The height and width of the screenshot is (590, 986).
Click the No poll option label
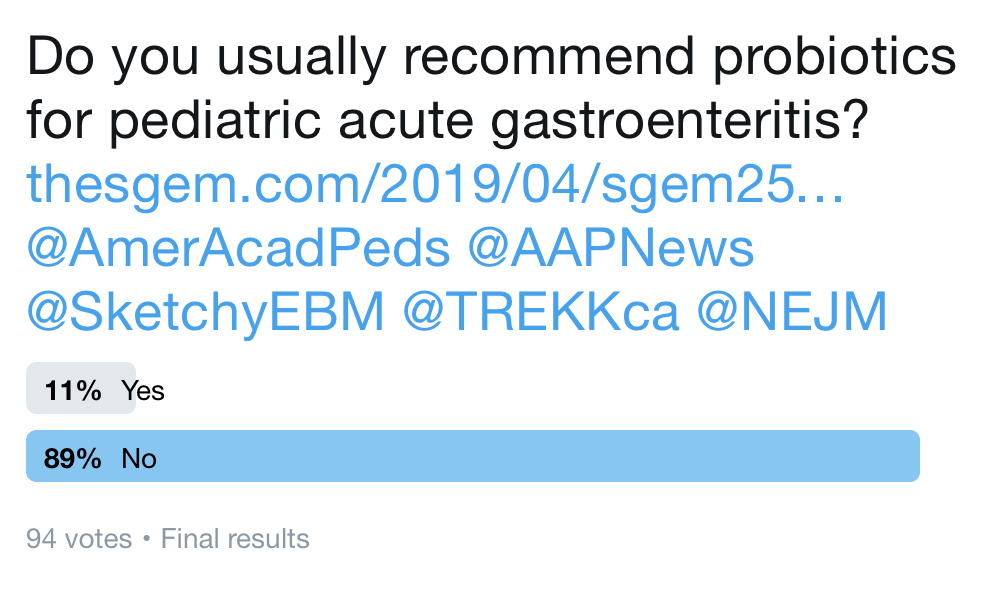(x=139, y=459)
